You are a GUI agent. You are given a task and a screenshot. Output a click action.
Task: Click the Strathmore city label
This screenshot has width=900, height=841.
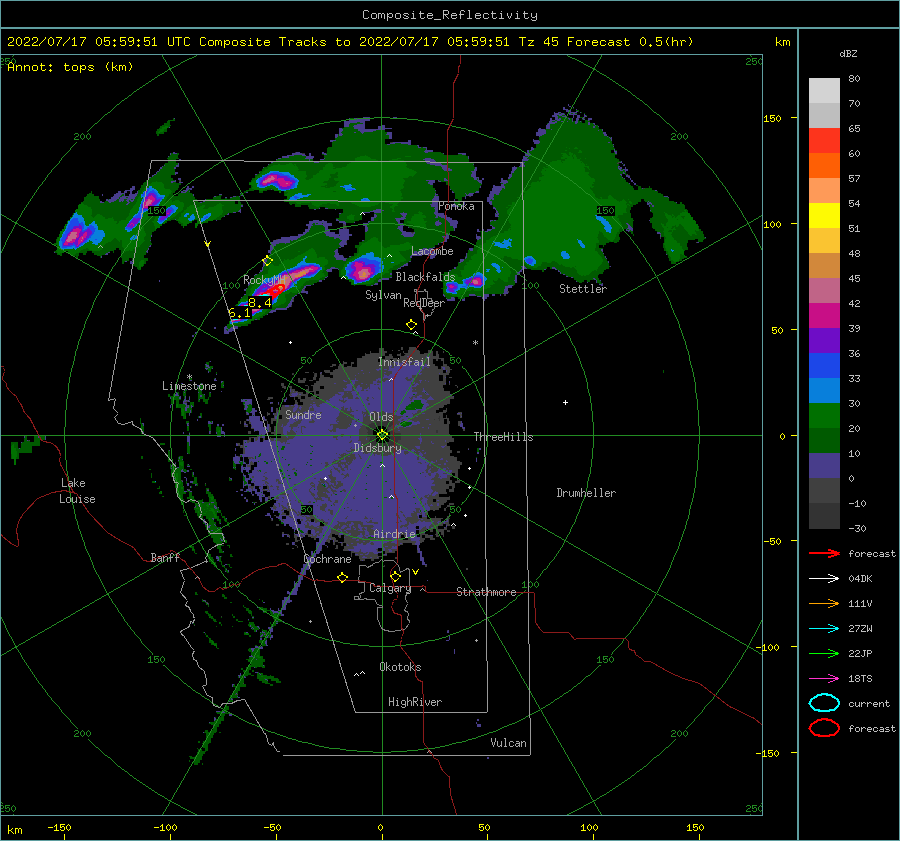point(486,592)
